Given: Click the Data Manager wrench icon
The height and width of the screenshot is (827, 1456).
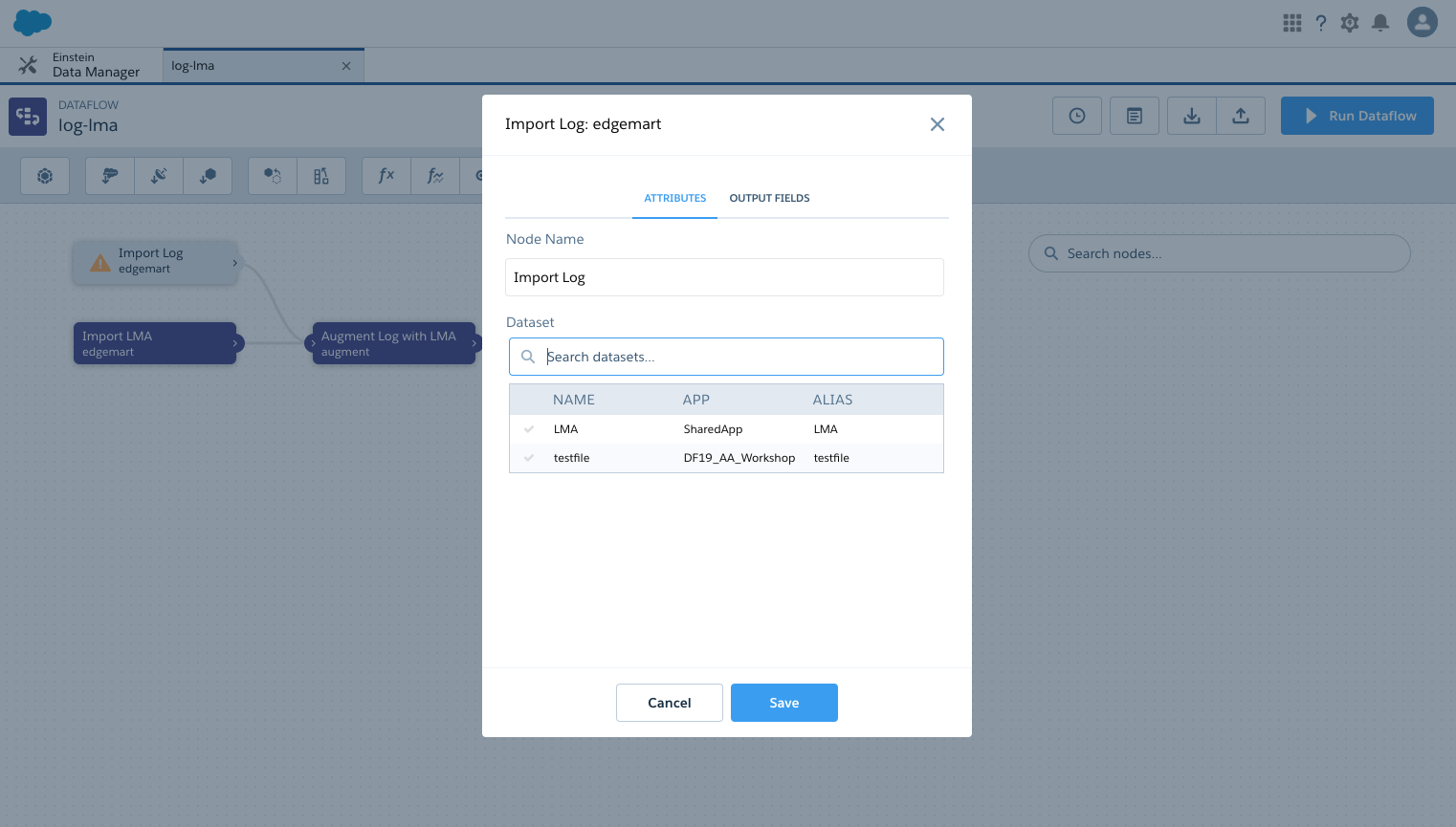Looking at the screenshot, I should coord(28,65).
